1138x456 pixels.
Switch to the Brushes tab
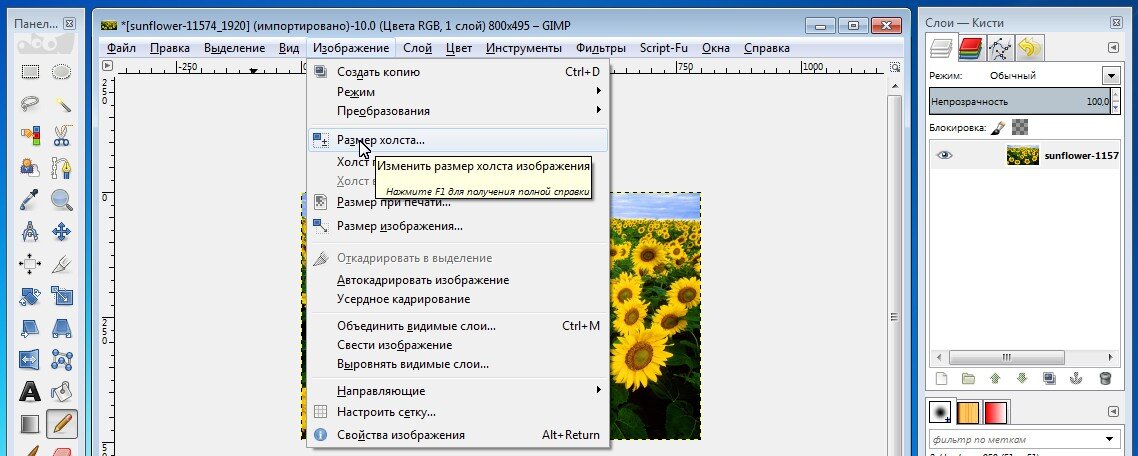(941, 412)
